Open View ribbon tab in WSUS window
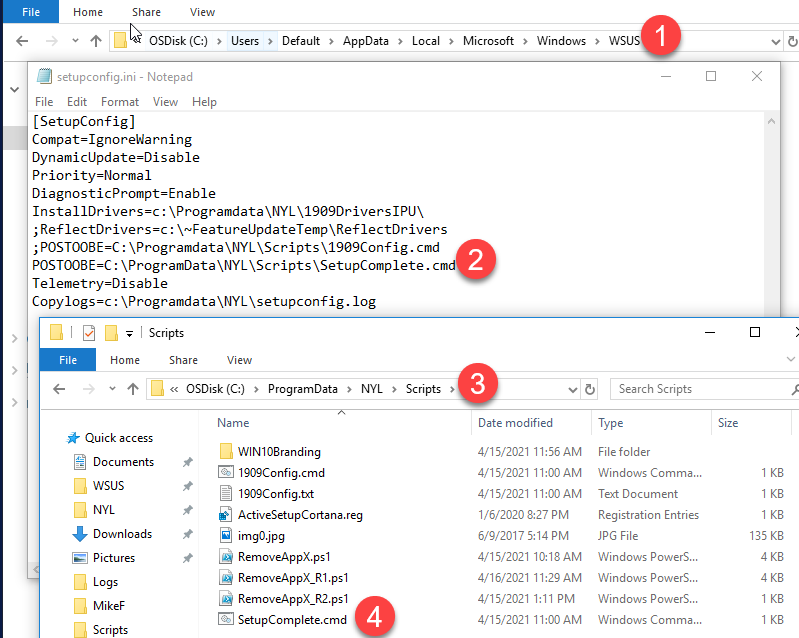Screen dimensions: 799x638 [202, 12]
